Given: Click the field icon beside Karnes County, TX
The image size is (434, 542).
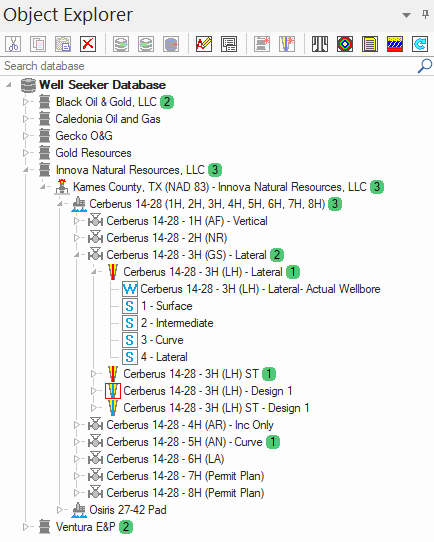Looking at the screenshot, I should click(x=62, y=187).
